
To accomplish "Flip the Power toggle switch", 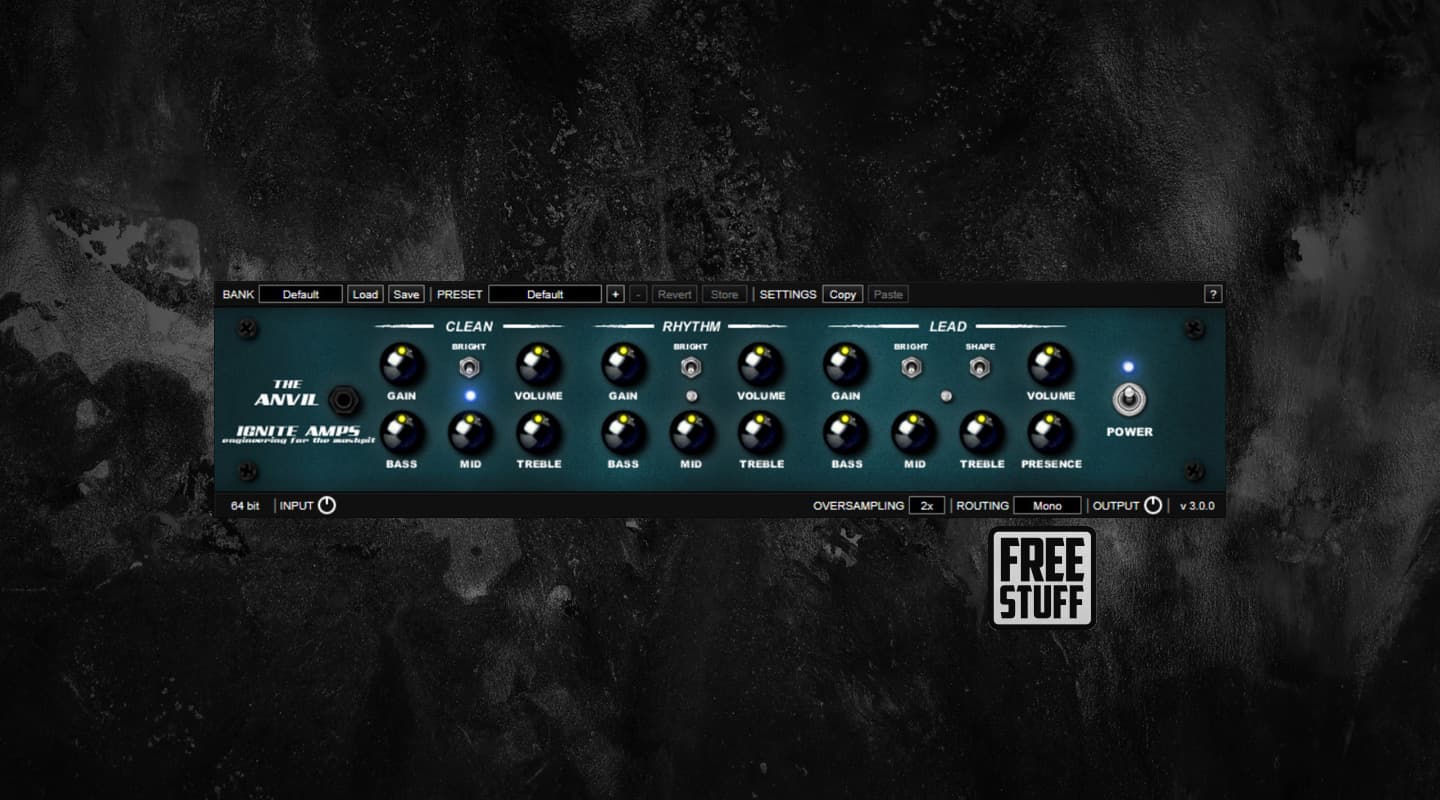I will pyautogui.click(x=1129, y=399).
